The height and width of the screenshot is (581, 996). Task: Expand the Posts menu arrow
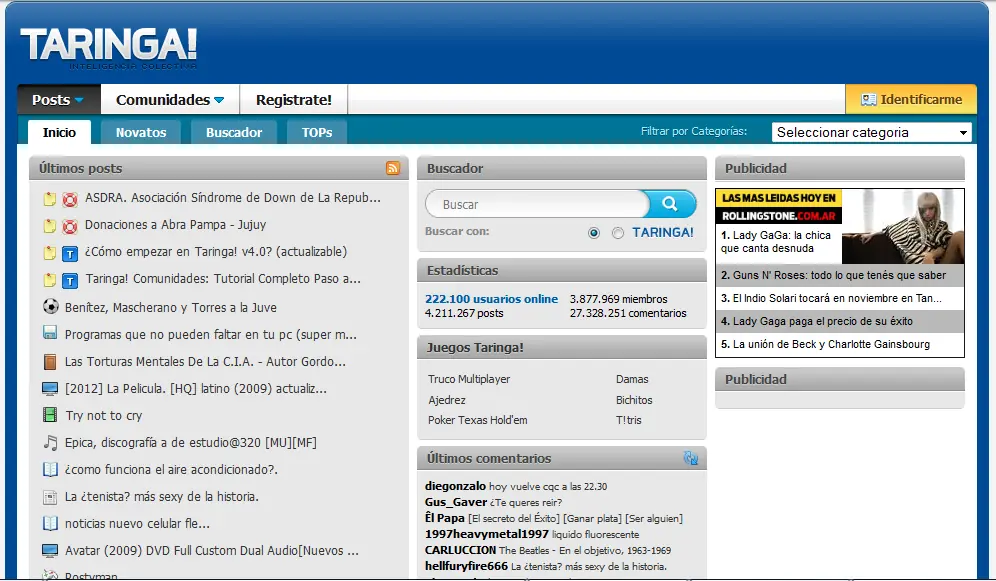[x=79, y=100]
